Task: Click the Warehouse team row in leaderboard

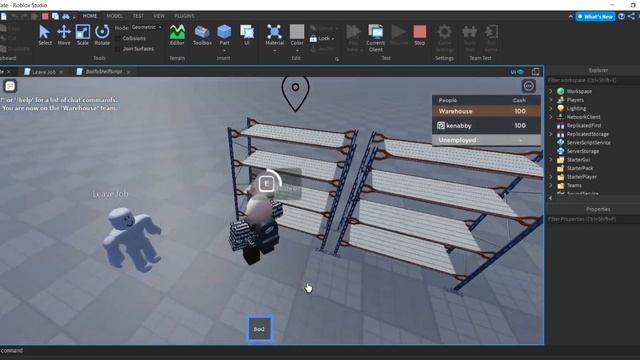Action: (x=486, y=111)
